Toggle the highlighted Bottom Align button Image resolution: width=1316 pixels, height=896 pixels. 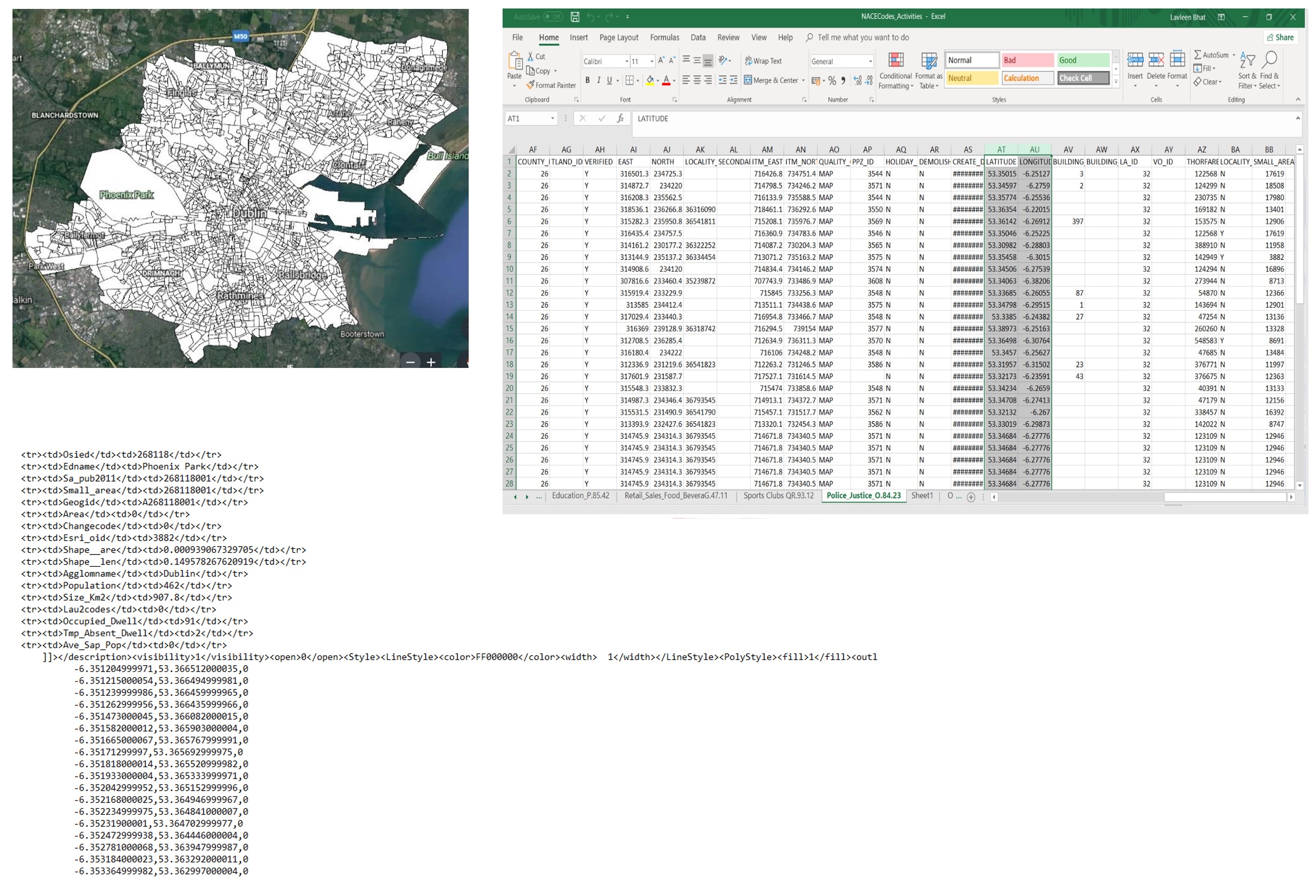click(708, 60)
